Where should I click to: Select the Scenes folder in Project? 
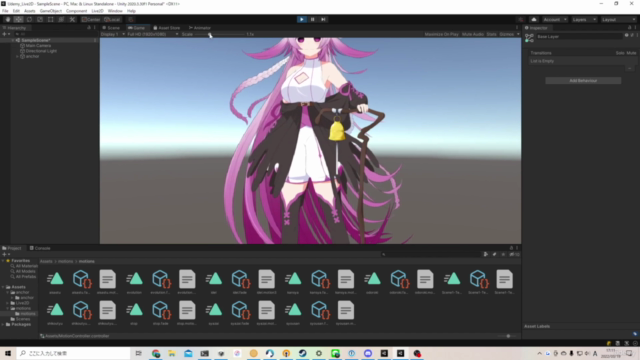tap(20, 319)
